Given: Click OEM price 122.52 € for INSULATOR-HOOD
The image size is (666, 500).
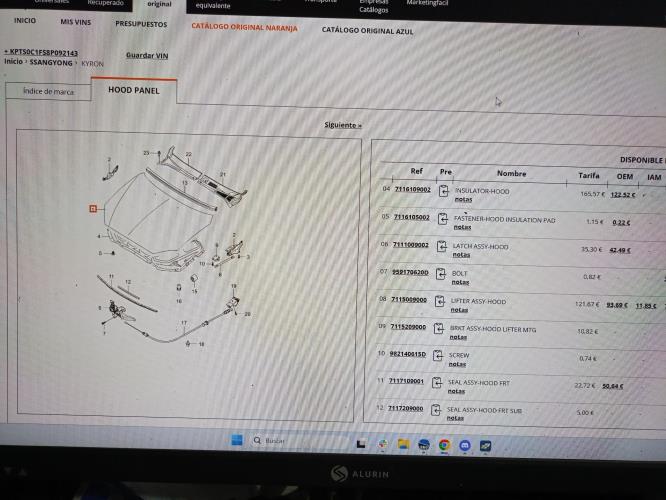Looking at the screenshot, I should (623, 195).
